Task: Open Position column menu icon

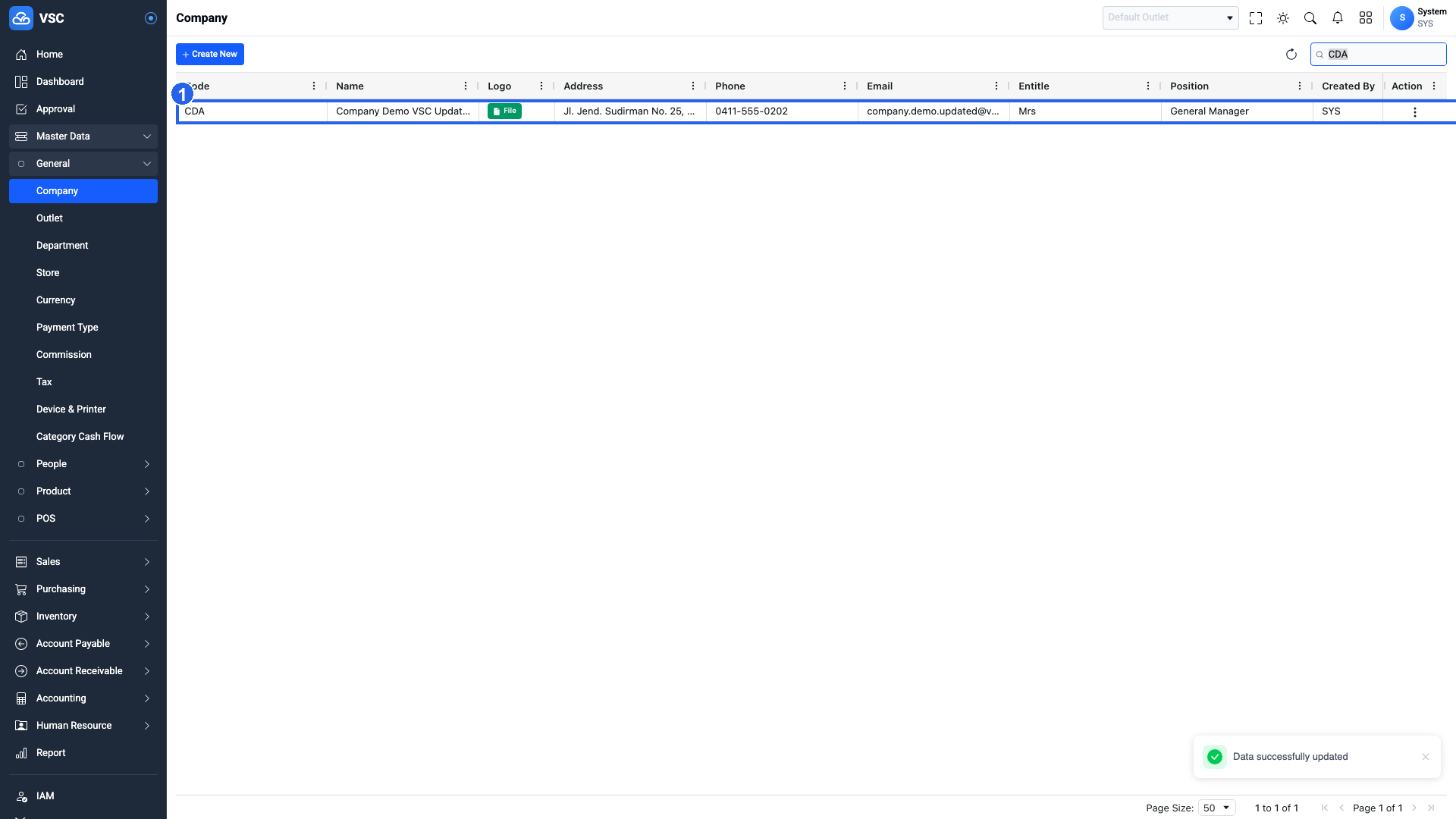Action: click(x=1300, y=86)
